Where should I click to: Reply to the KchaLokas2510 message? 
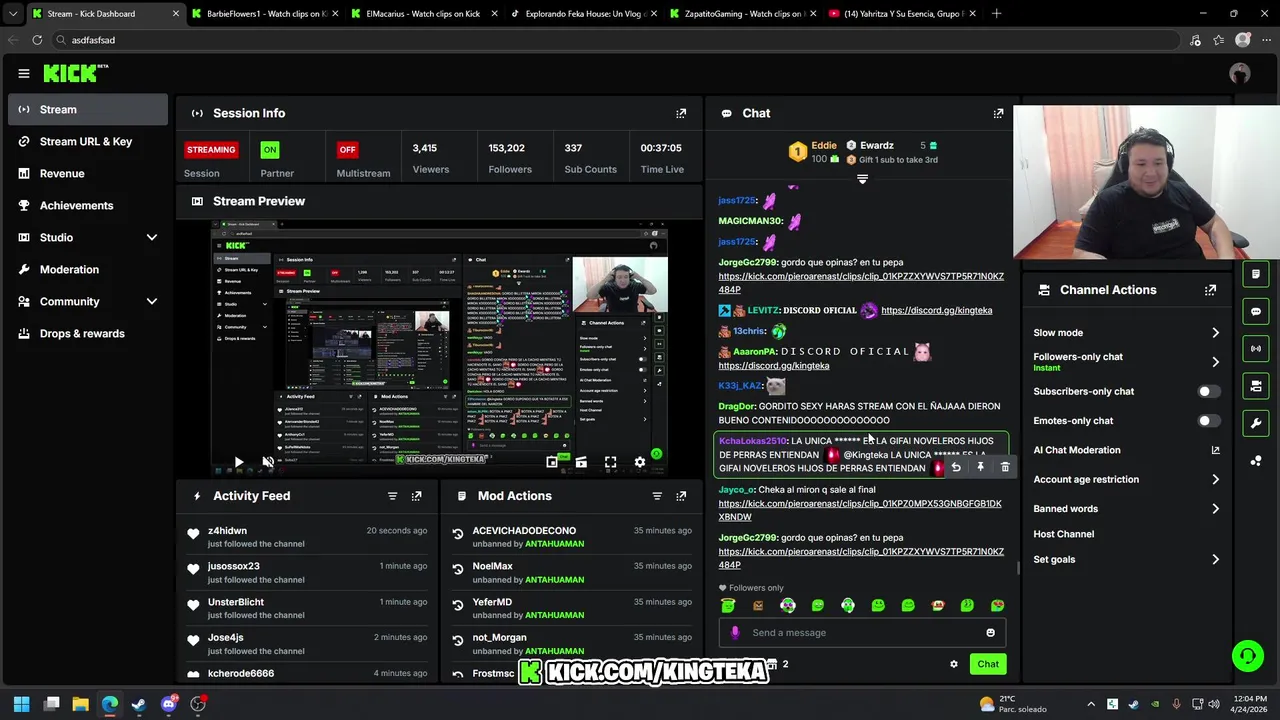click(956, 467)
